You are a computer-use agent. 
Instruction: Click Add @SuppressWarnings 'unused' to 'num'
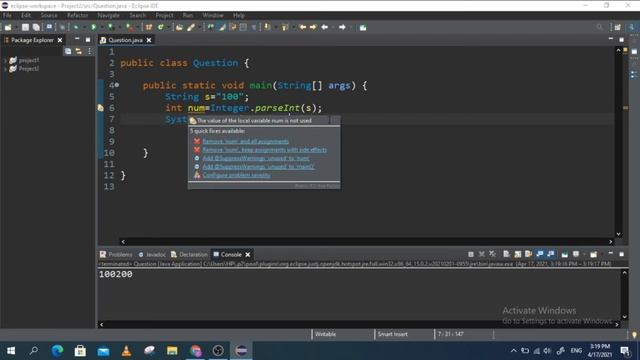pyautogui.click(x=256, y=158)
